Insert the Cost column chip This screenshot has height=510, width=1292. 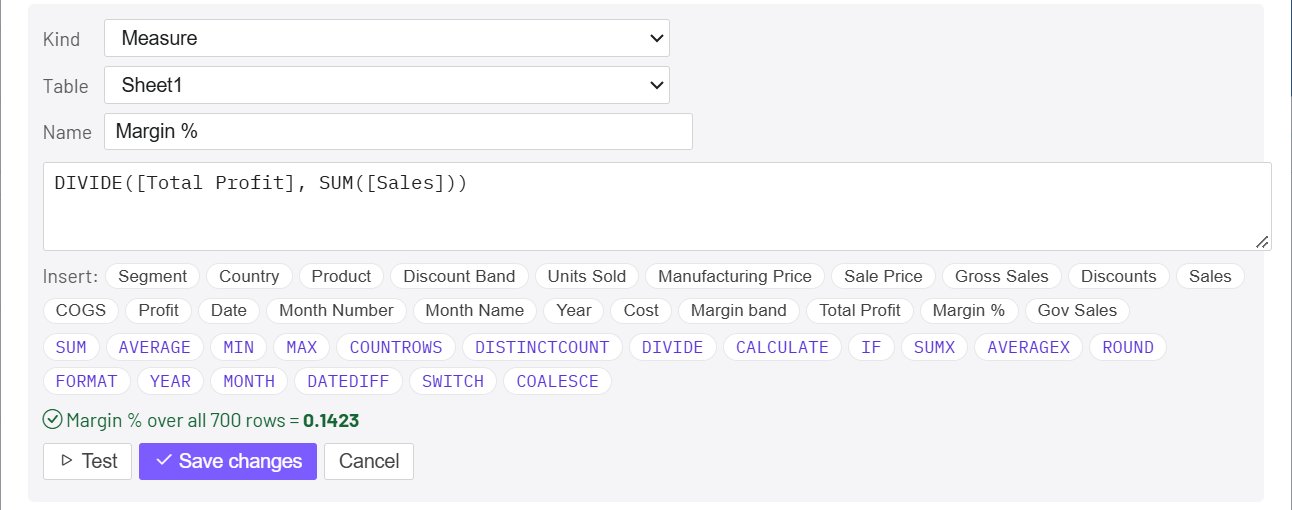click(641, 310)
